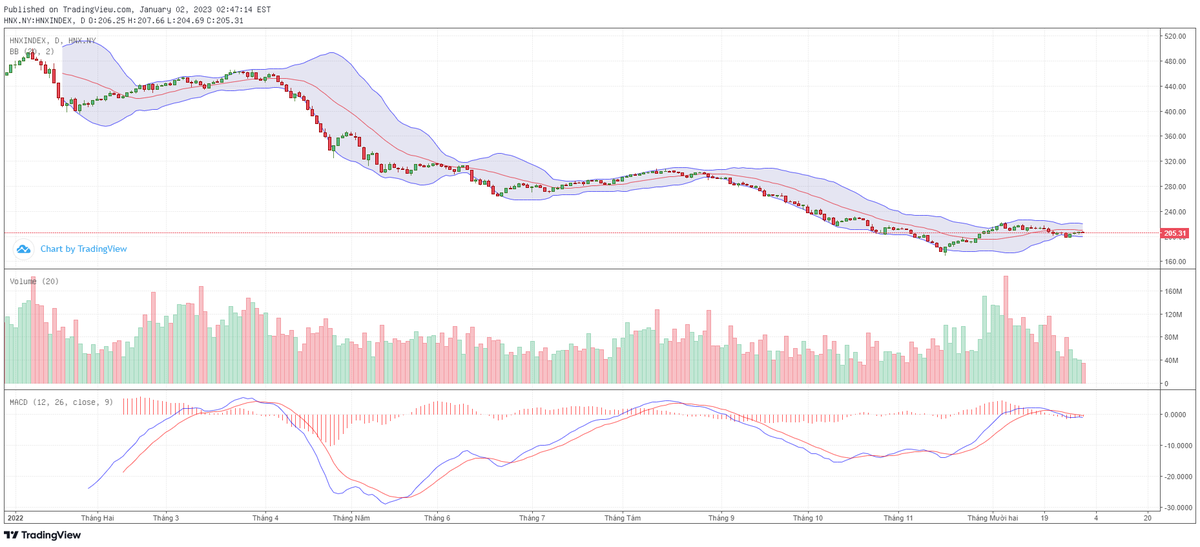
Task: Click the Tháng Hai label on time axis
Action: (98, 518)
